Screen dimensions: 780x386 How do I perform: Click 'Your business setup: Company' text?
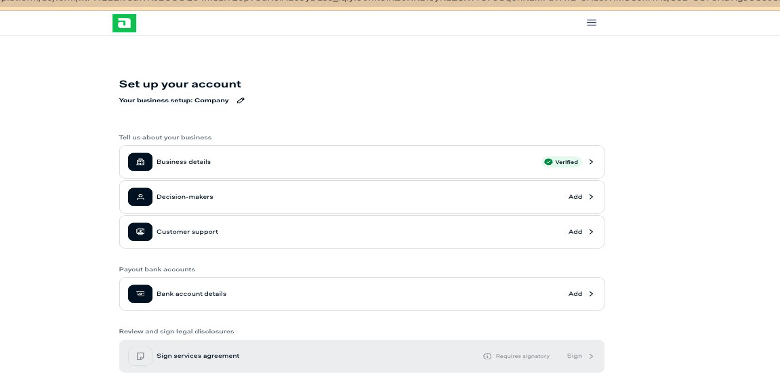pyautogui.click(x=174, y=100)
